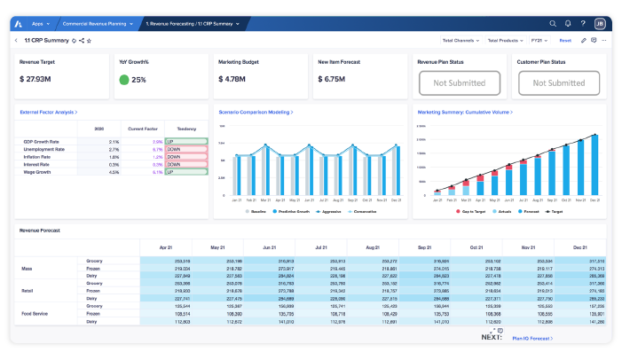Click the Anaplan logo icon
The height and width of the screenshot is (360, 622).
click(18, 24)
